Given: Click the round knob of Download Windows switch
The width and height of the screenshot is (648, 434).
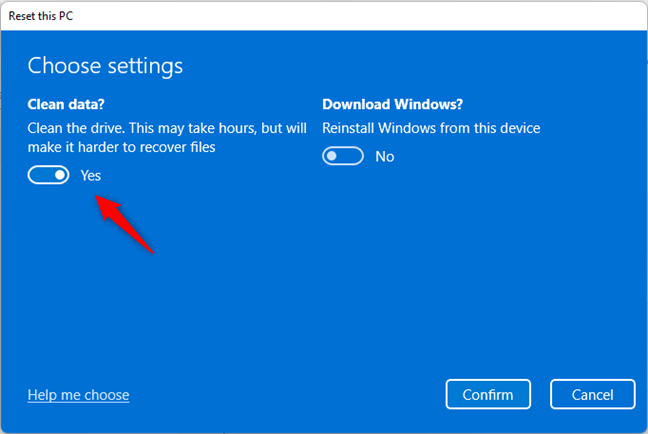Looking at the screenshot, I should point(332,156).
